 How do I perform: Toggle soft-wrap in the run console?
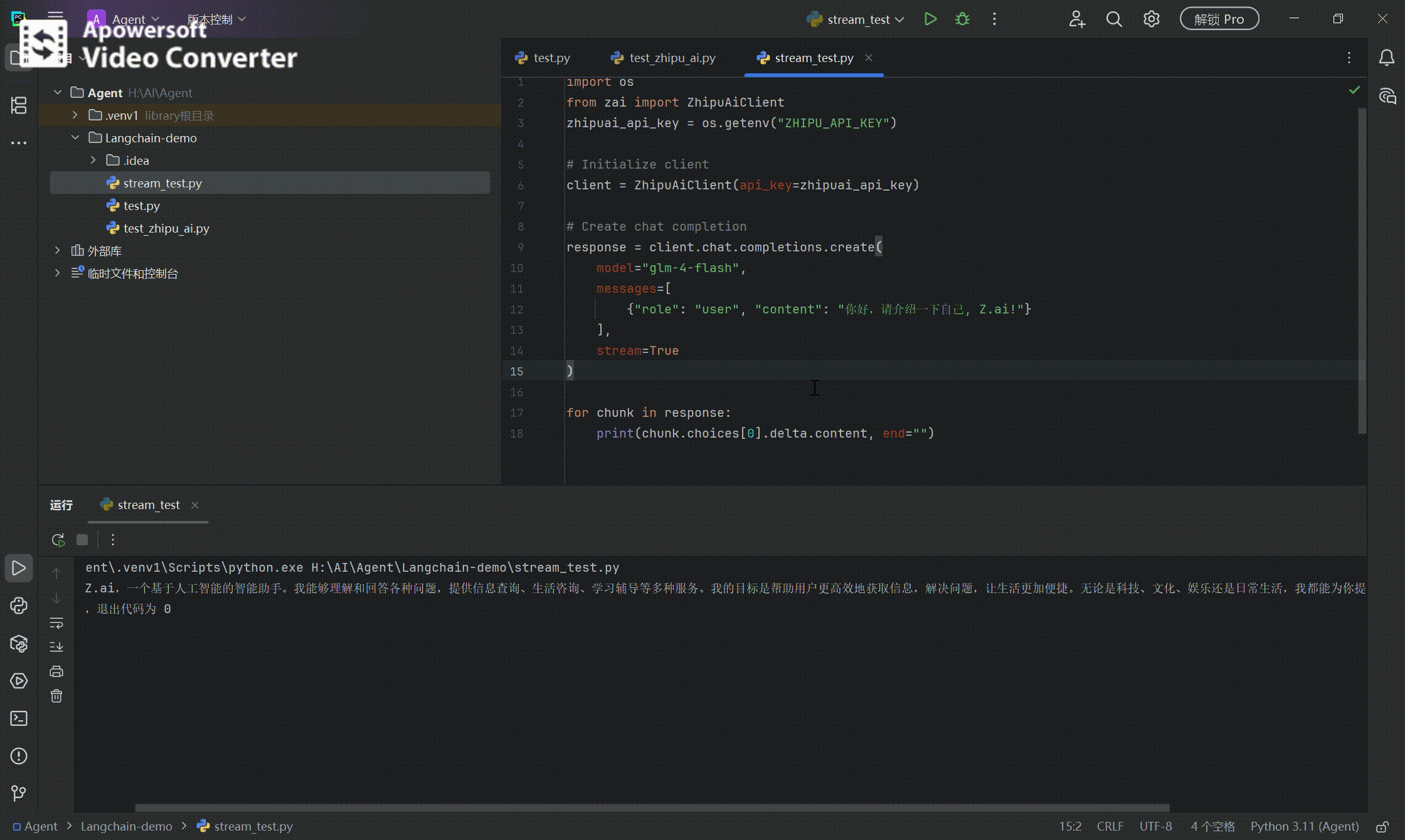56,622
